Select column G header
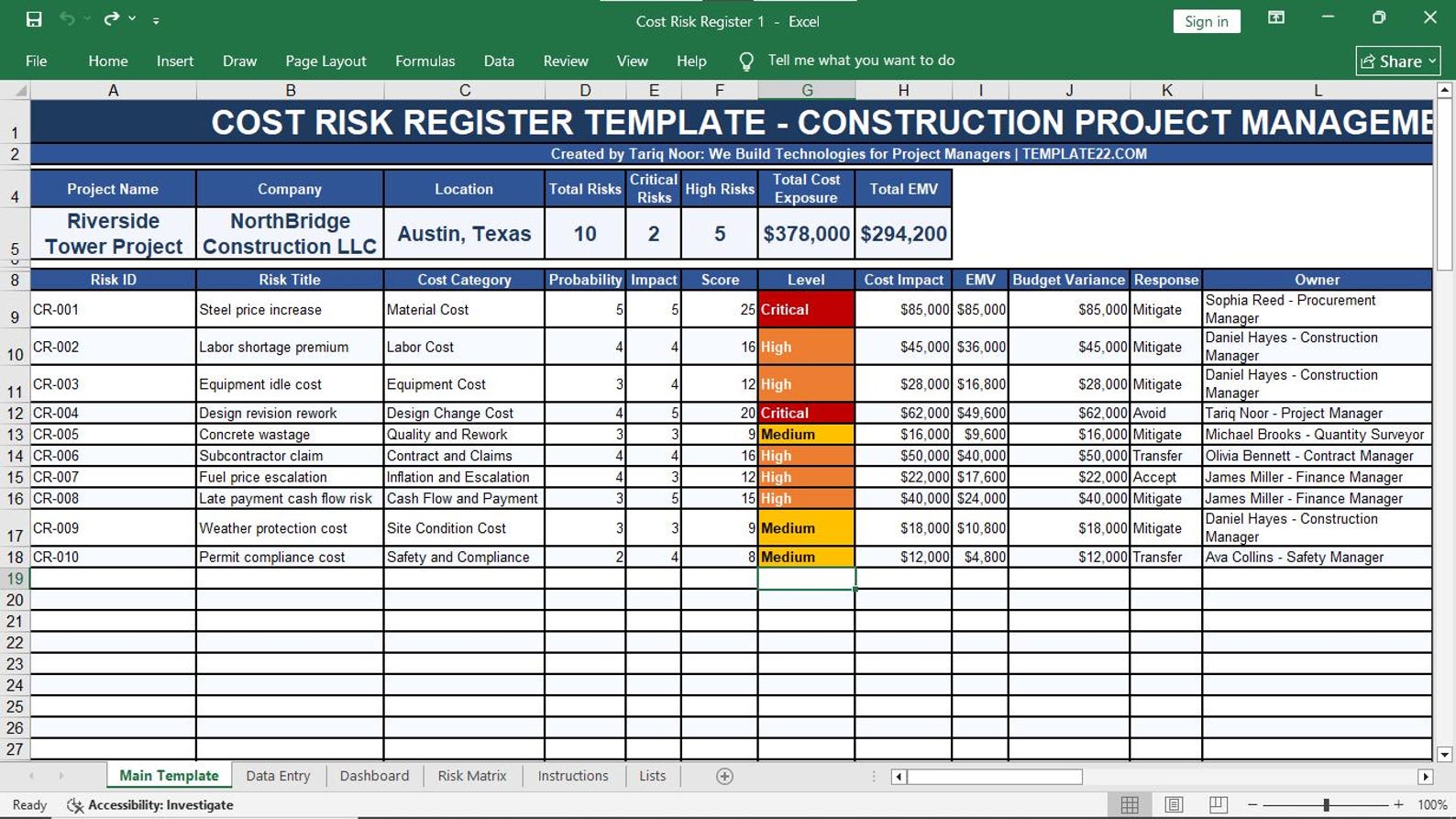The width and height of the screenshot is (1456, 819). tap(807, 90)
